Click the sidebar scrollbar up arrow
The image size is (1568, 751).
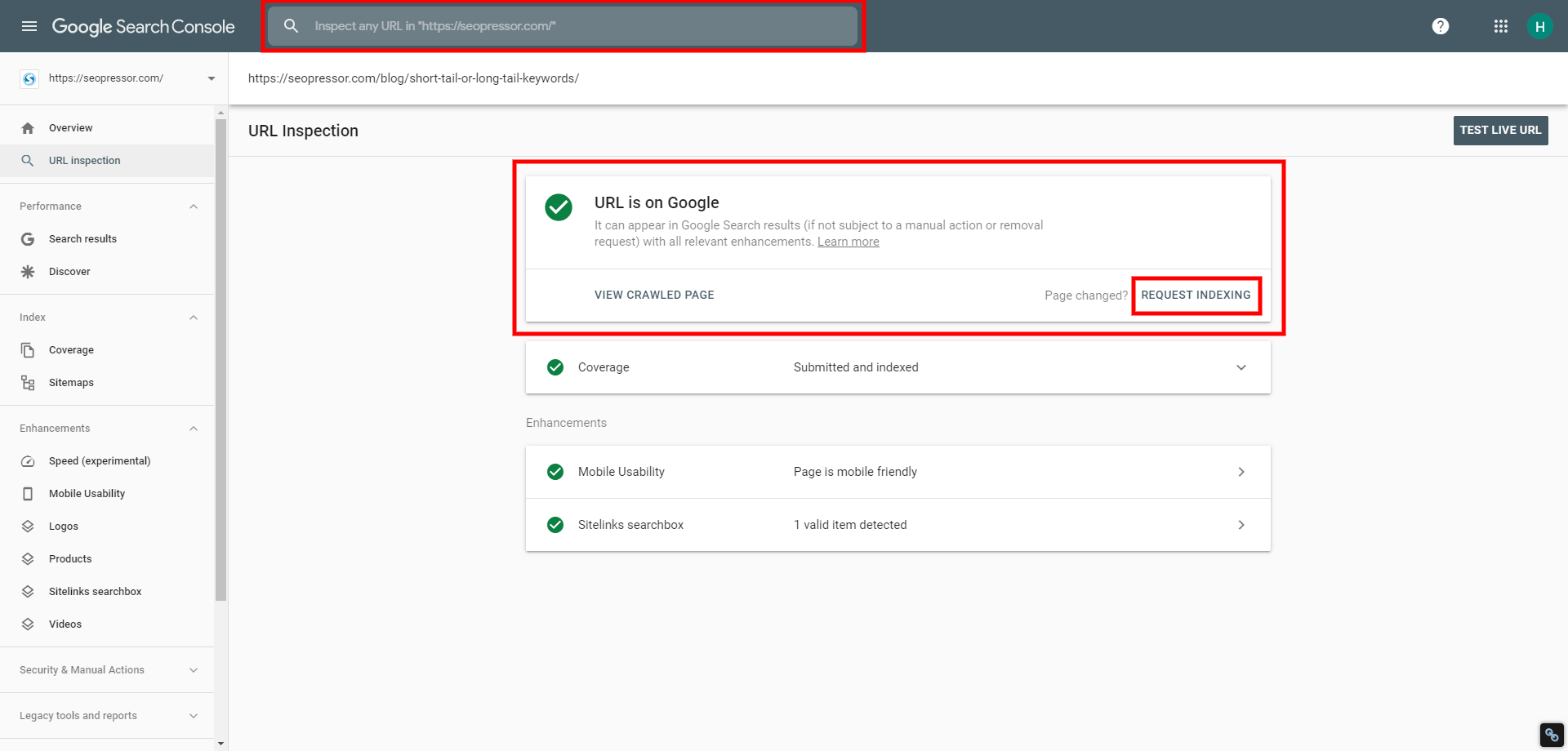pyautogui.click(x=220, y=112)
